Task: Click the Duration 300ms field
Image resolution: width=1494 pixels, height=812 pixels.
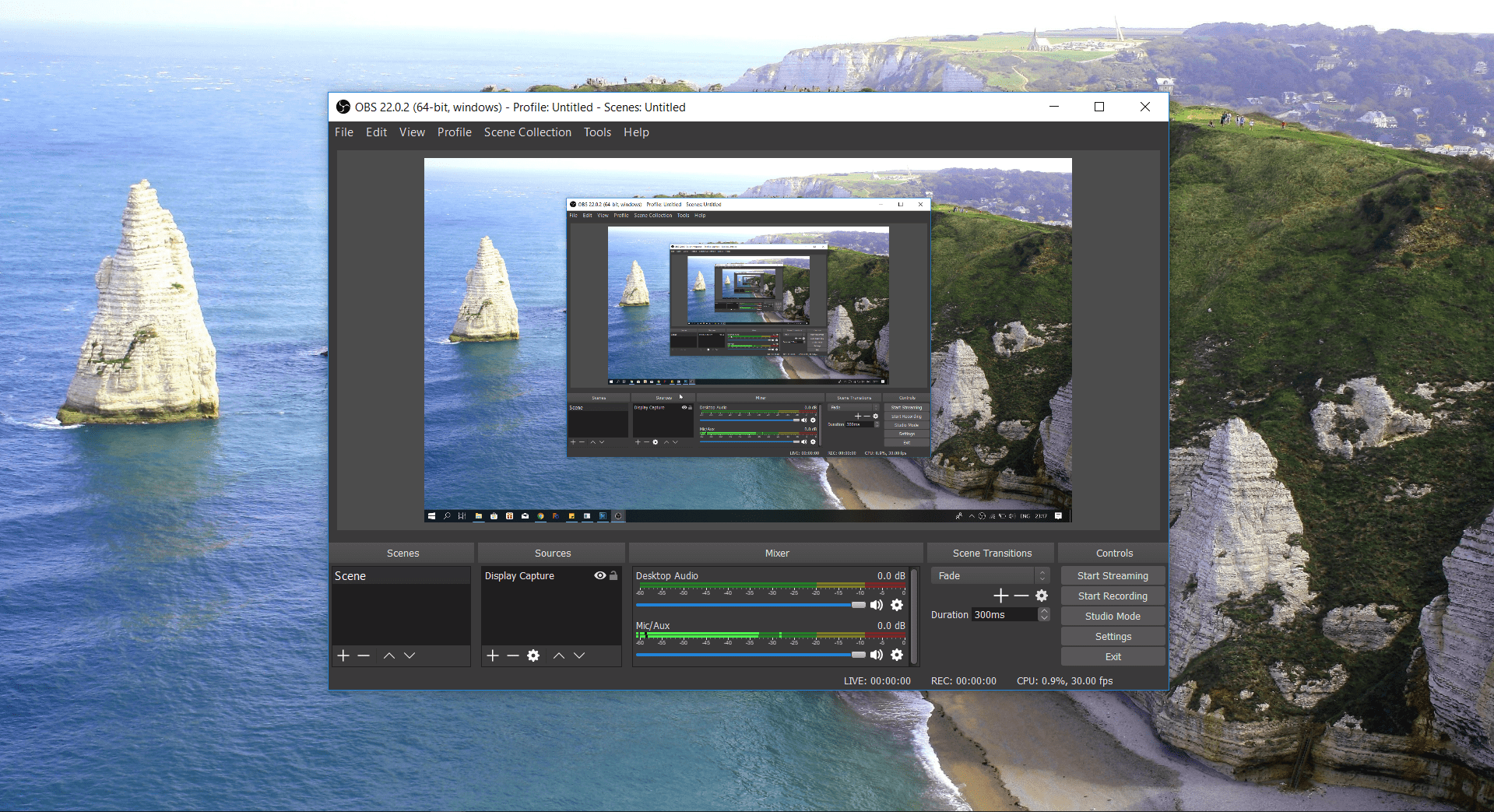Action: [x=1005, y=614]
